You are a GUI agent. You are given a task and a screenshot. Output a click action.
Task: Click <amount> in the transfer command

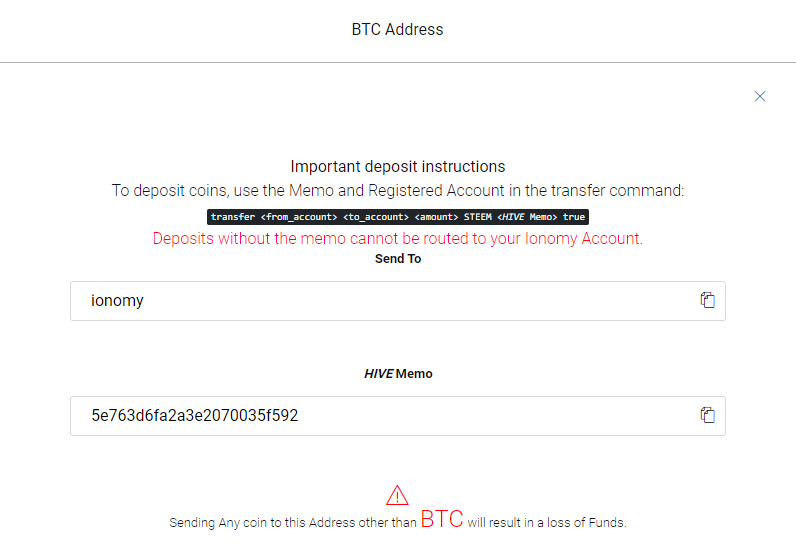pyautogui.click(x=436, y=217)
